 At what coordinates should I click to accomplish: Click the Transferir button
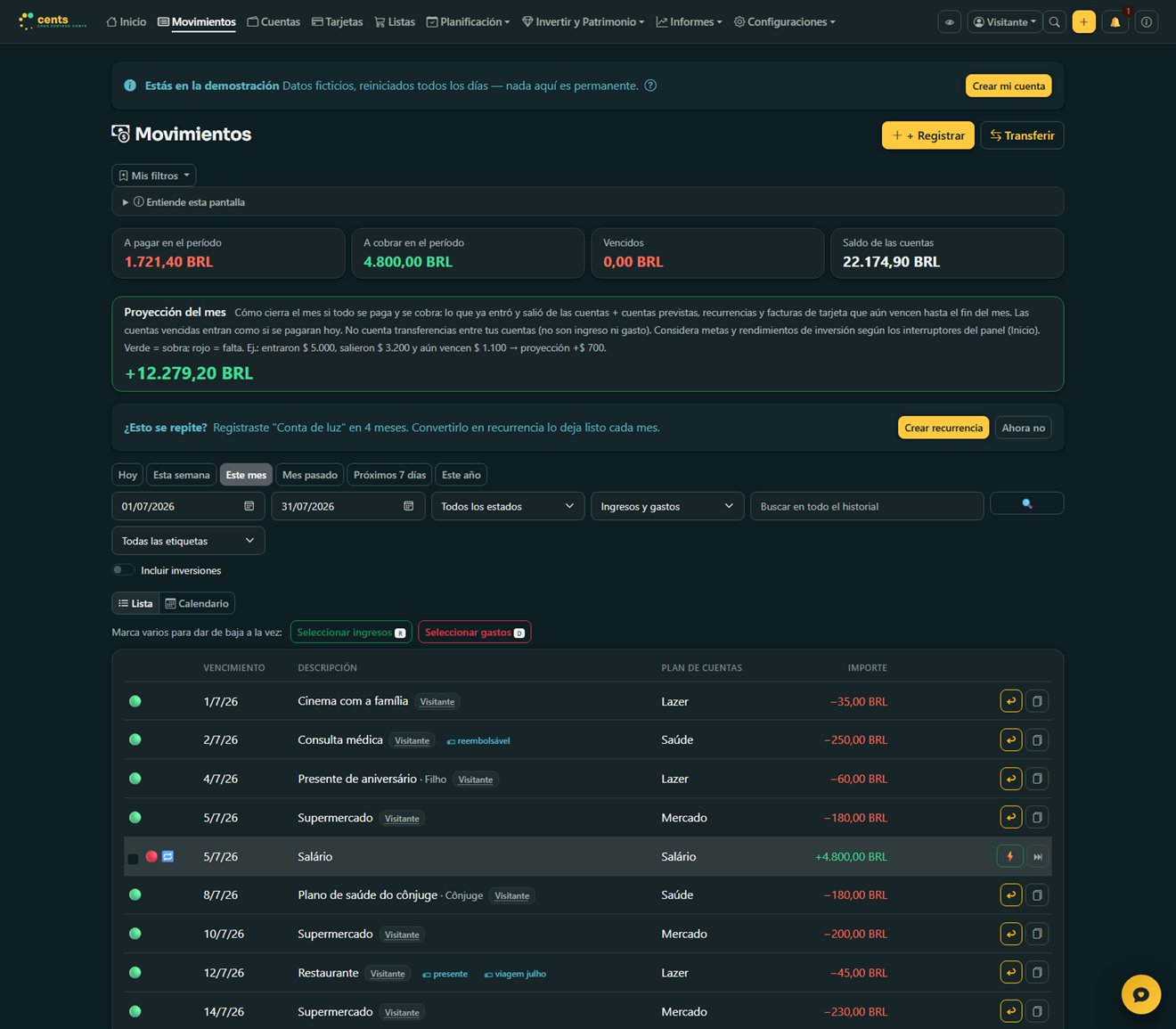click(1022, 135)
